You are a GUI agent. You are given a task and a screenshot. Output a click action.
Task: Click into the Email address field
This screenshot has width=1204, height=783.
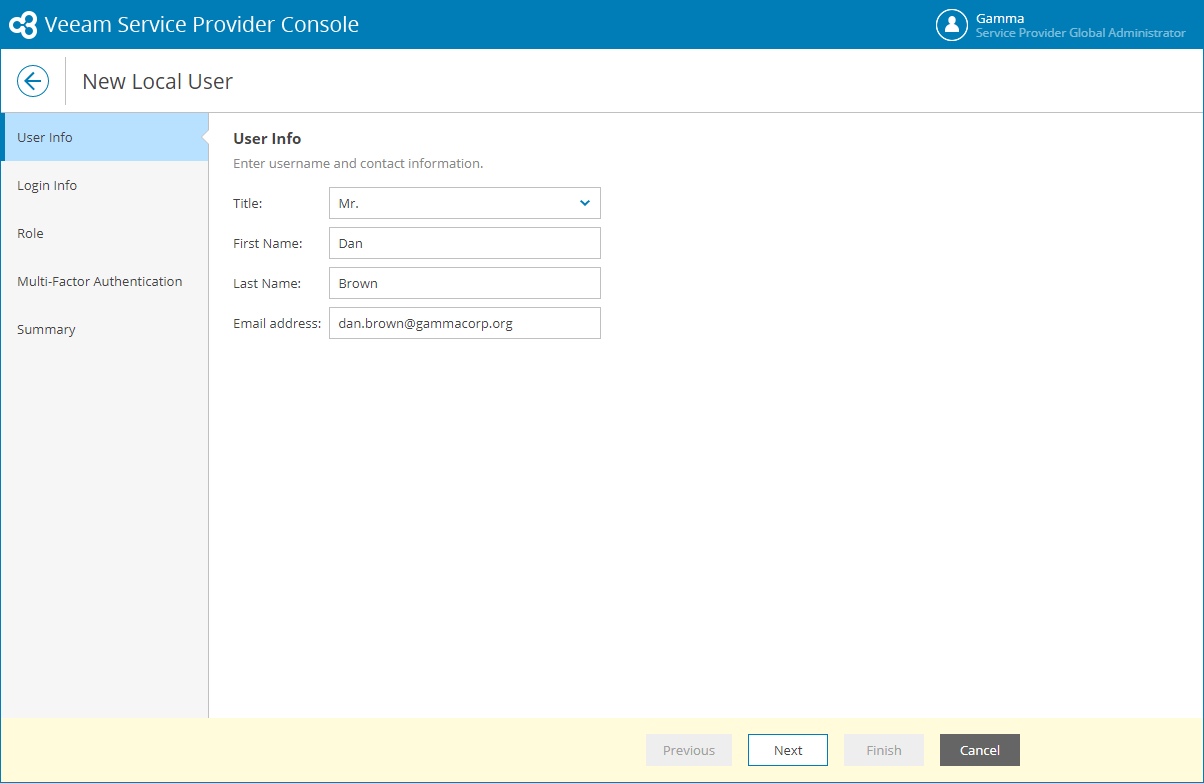point(465,323)
